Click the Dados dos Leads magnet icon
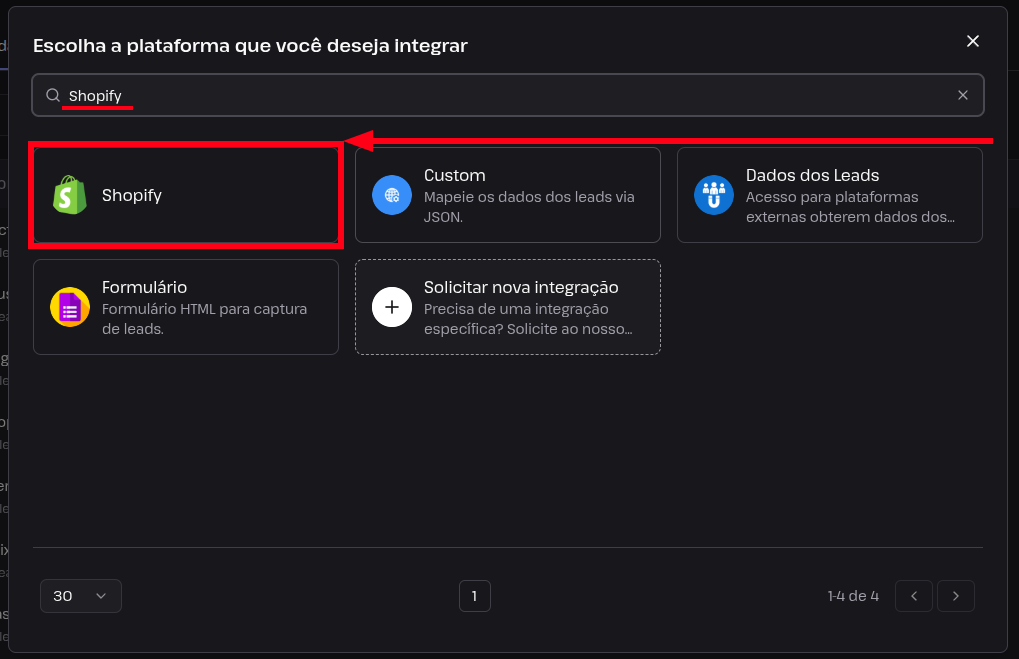 714,195
